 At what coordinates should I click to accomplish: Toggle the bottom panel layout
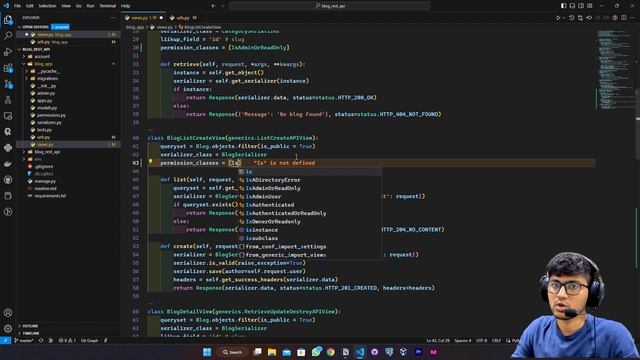point(572,6)
